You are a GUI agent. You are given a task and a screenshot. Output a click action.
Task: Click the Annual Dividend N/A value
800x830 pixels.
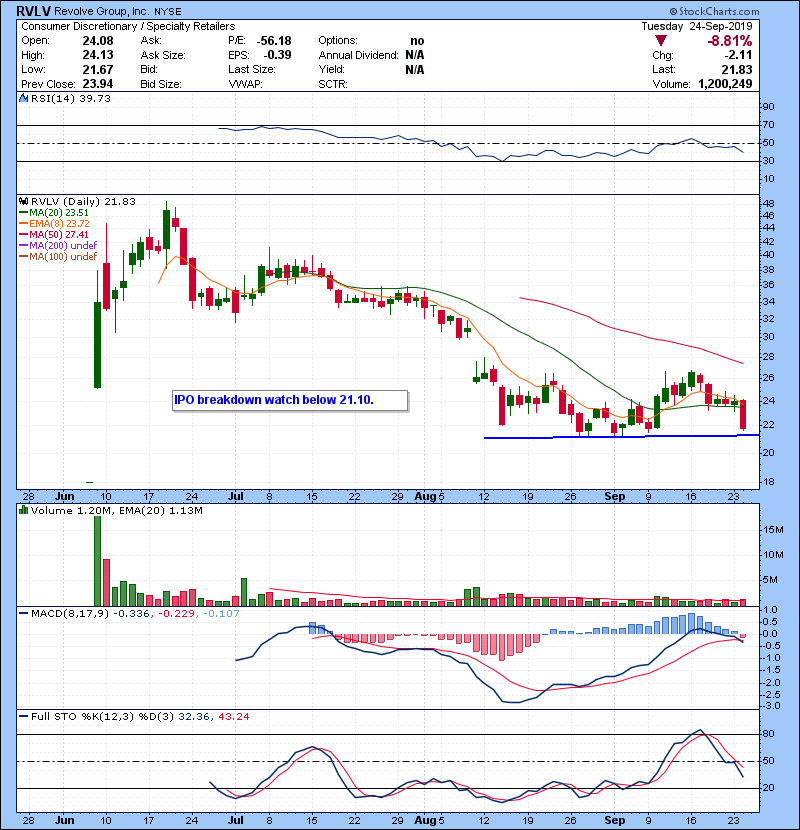415,55
